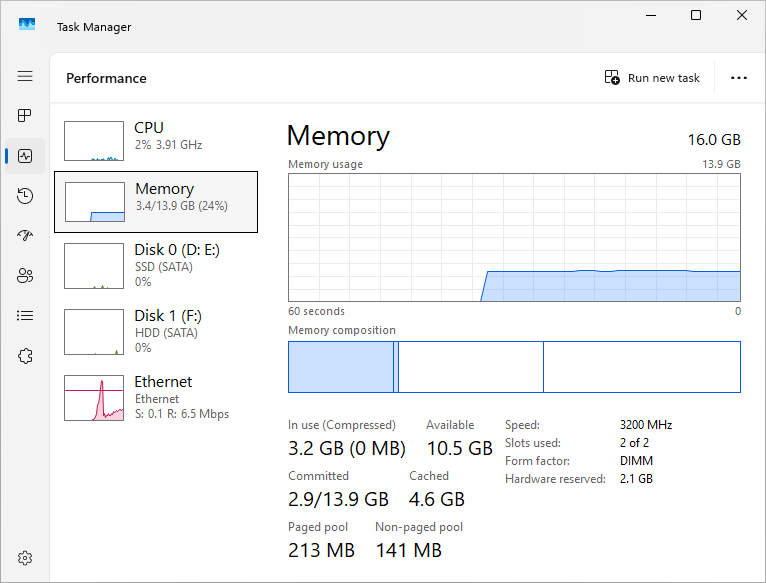Click the 2.1 GB hardware reserved value

[x=636, y=479]
